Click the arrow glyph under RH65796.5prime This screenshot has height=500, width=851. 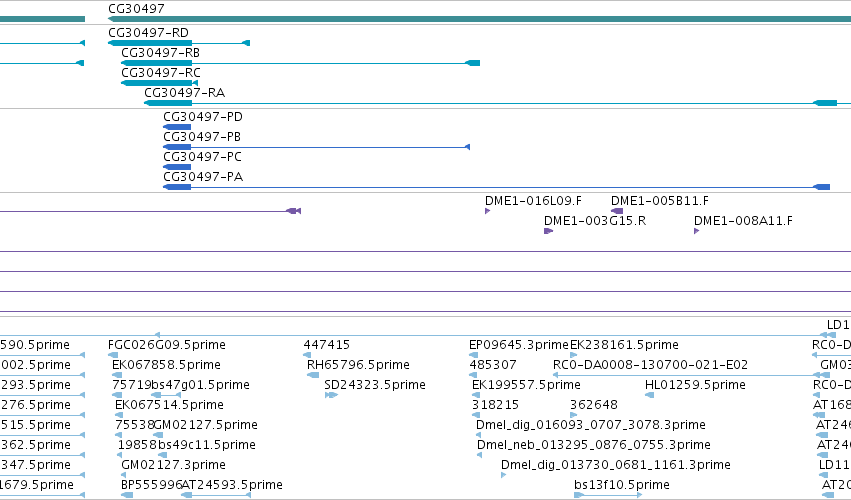[313, 375]
